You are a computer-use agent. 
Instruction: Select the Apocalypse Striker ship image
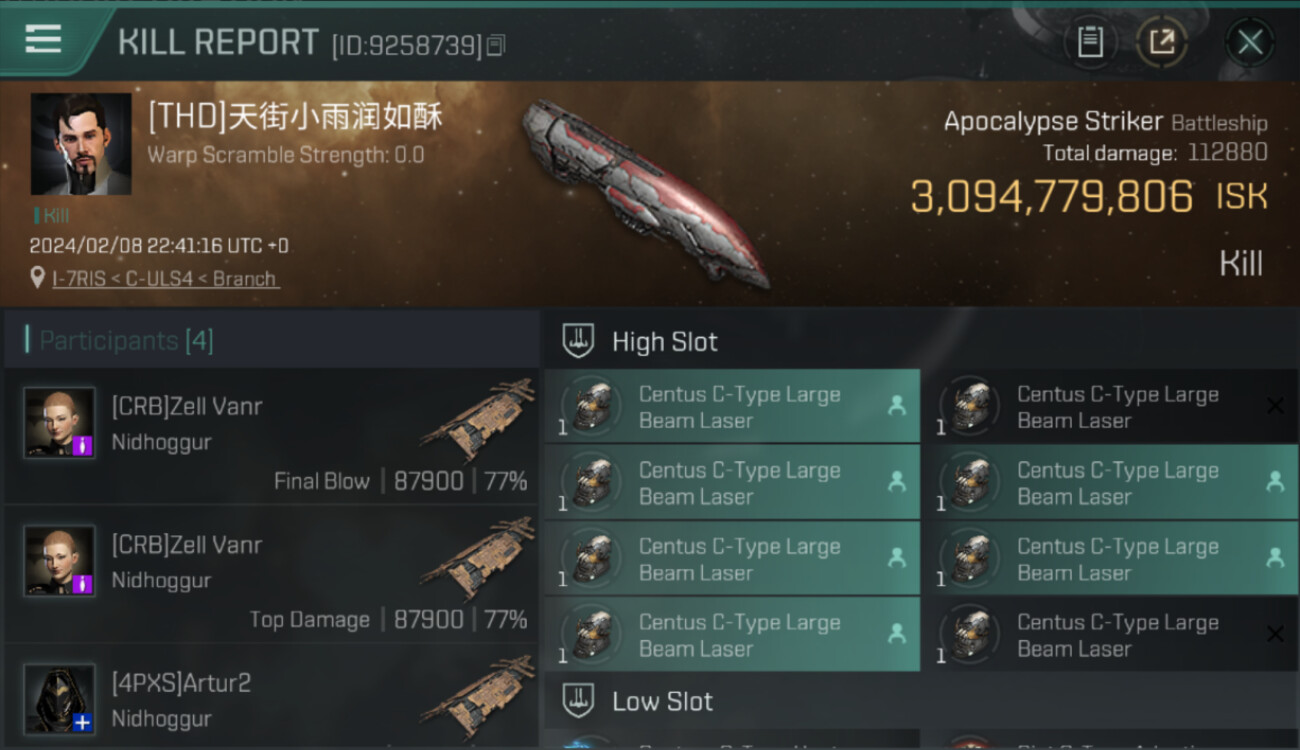(644, 192)
